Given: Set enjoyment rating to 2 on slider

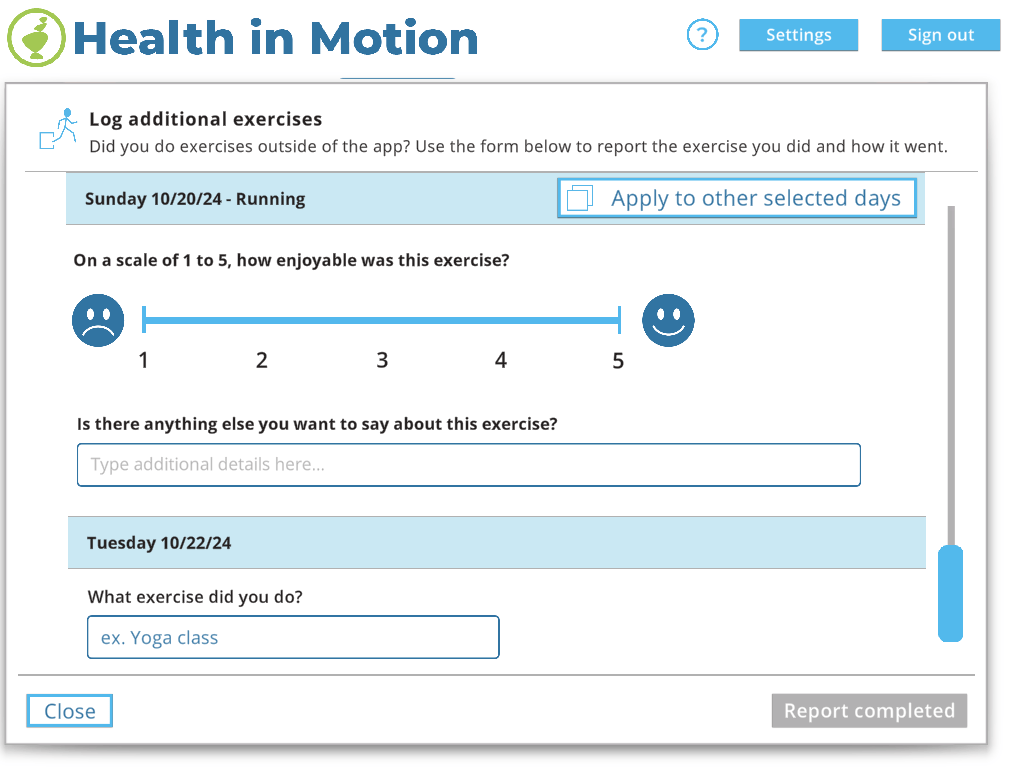Looking at the screenshot, I should click(x=262, y=321).
